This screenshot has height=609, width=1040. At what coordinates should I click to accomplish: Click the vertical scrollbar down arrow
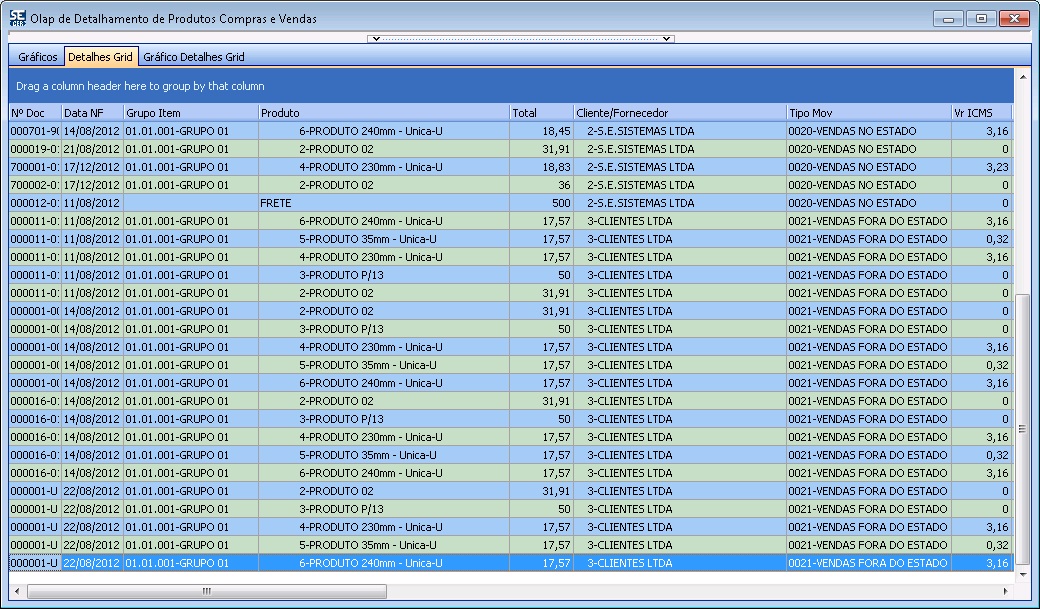1021,575
